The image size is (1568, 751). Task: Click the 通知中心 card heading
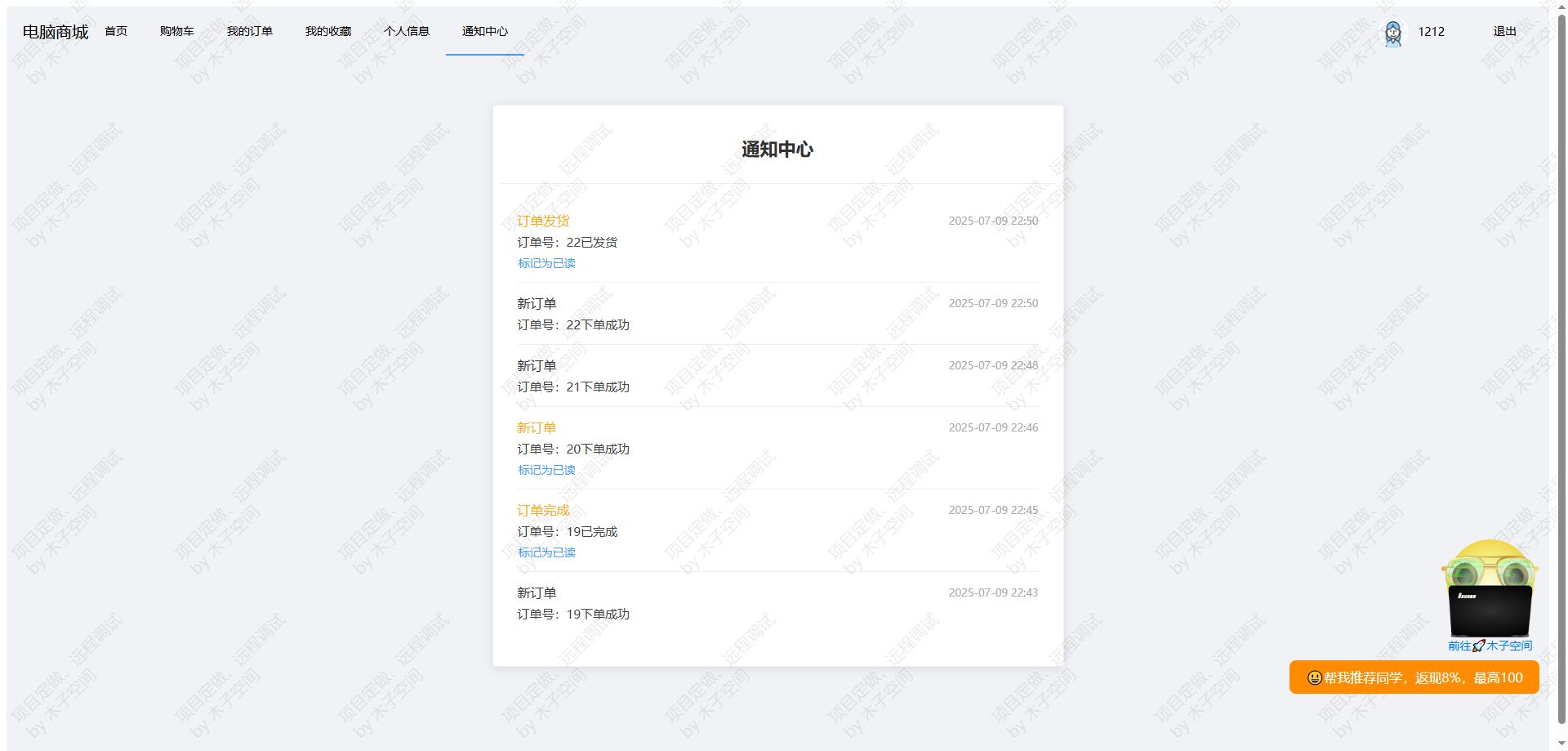777,150
